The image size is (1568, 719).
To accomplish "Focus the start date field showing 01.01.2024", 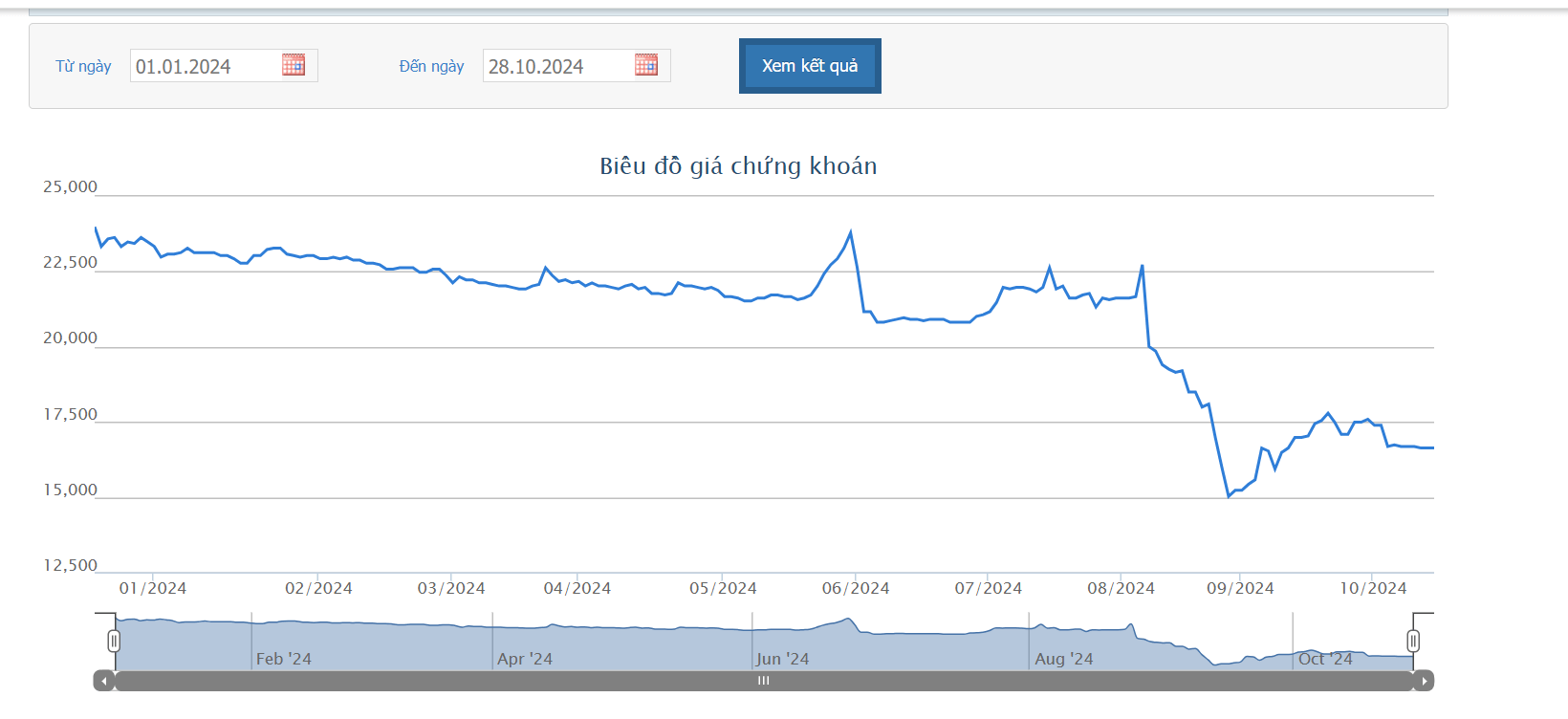I will tap(205, 66).
